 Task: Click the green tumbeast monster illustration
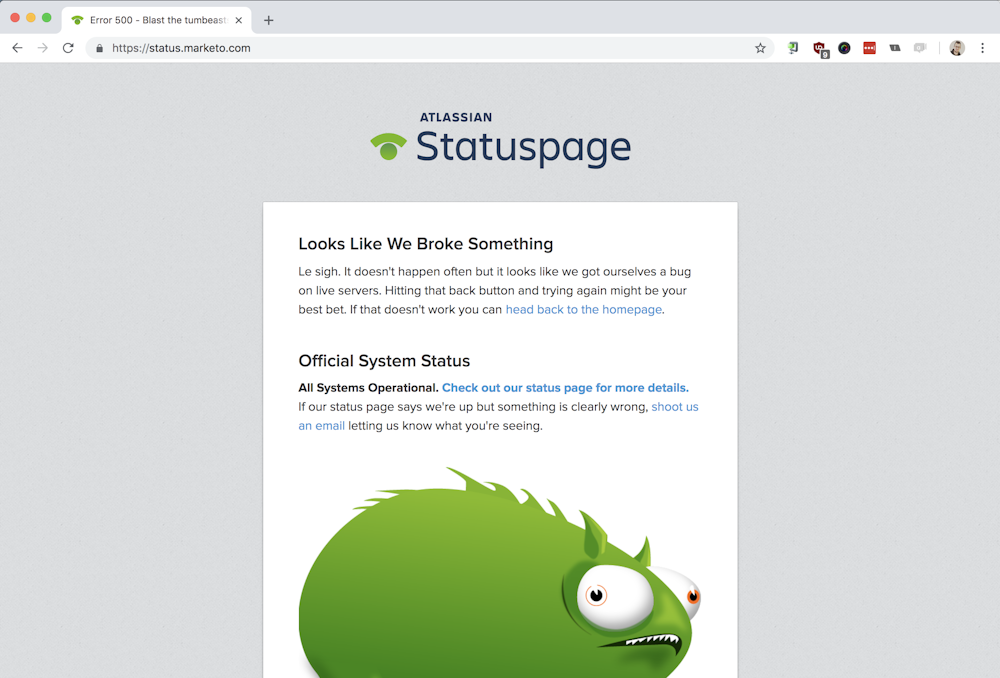coord(499,573)
